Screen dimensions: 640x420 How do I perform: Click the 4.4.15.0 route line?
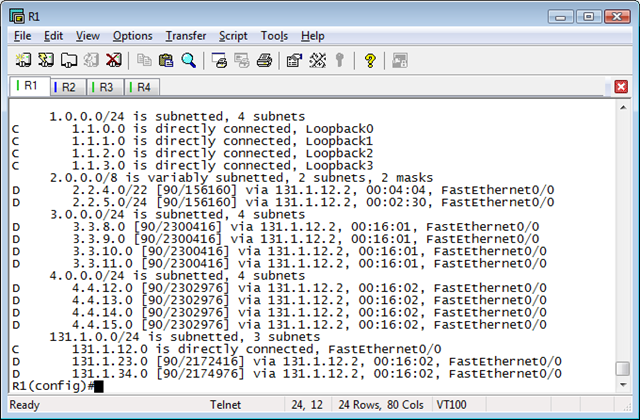click(x=279, y=324)
